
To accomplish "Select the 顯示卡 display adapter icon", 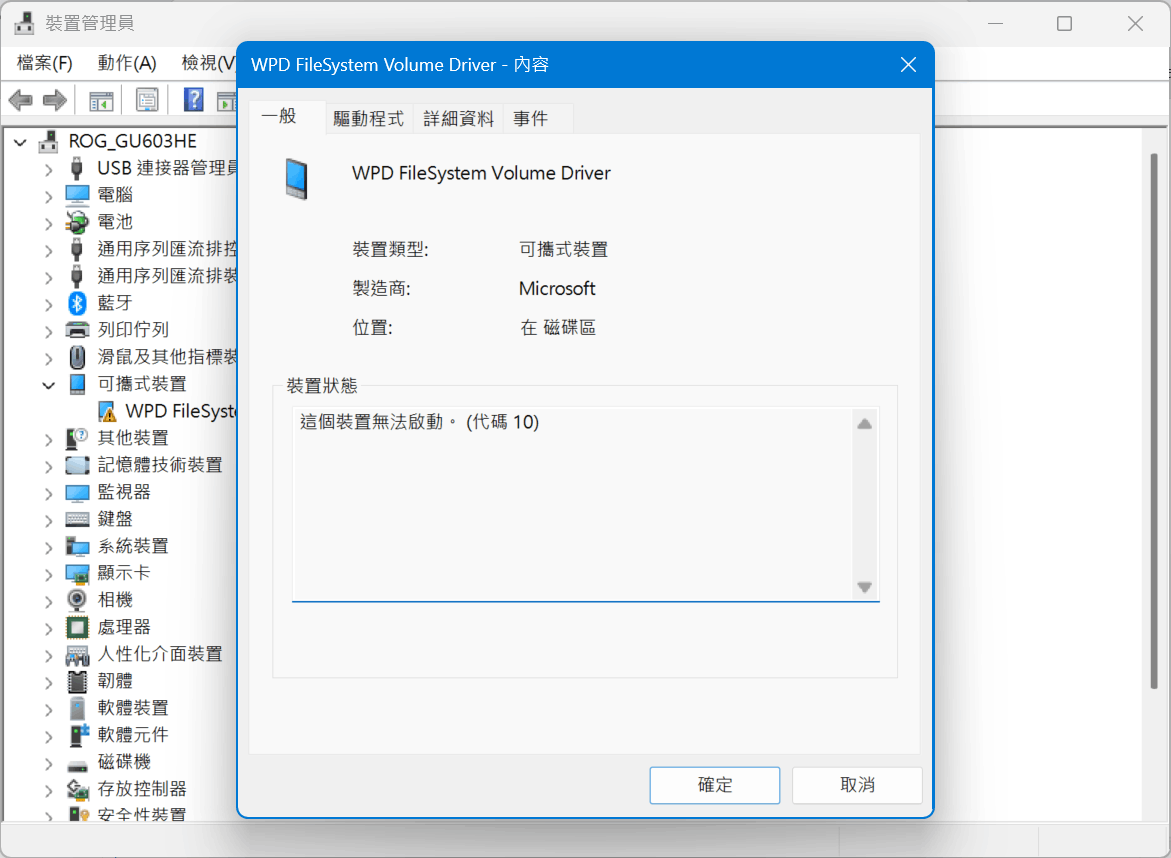I will coord(77,572).
